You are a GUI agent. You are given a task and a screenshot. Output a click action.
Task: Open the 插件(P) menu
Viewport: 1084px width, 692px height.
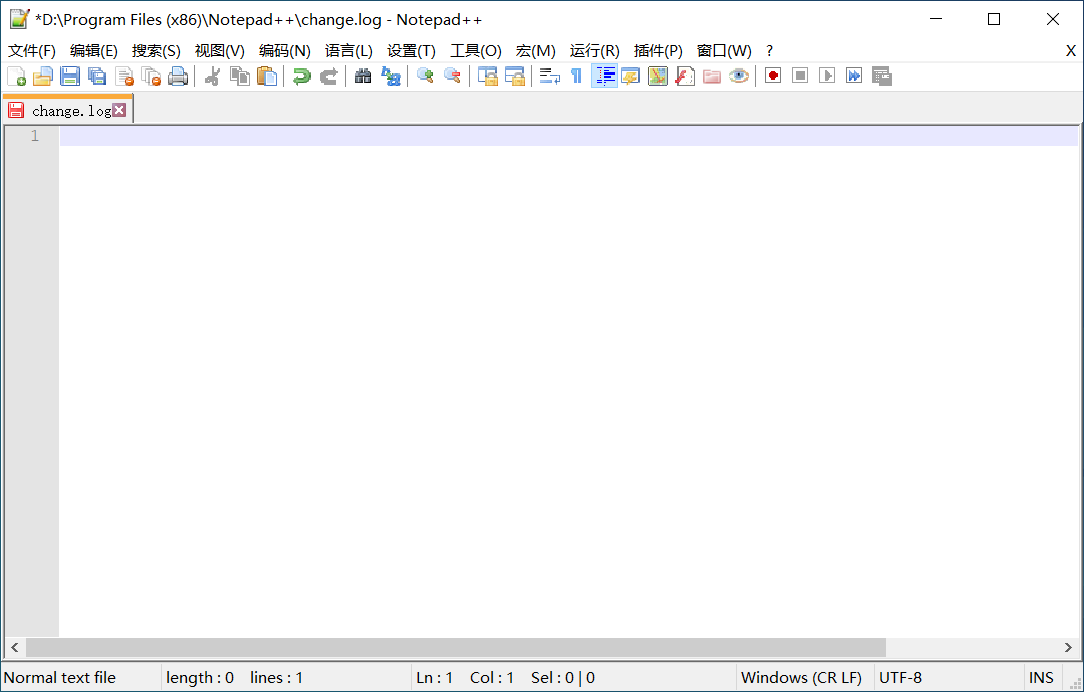(x=658, y=50)
